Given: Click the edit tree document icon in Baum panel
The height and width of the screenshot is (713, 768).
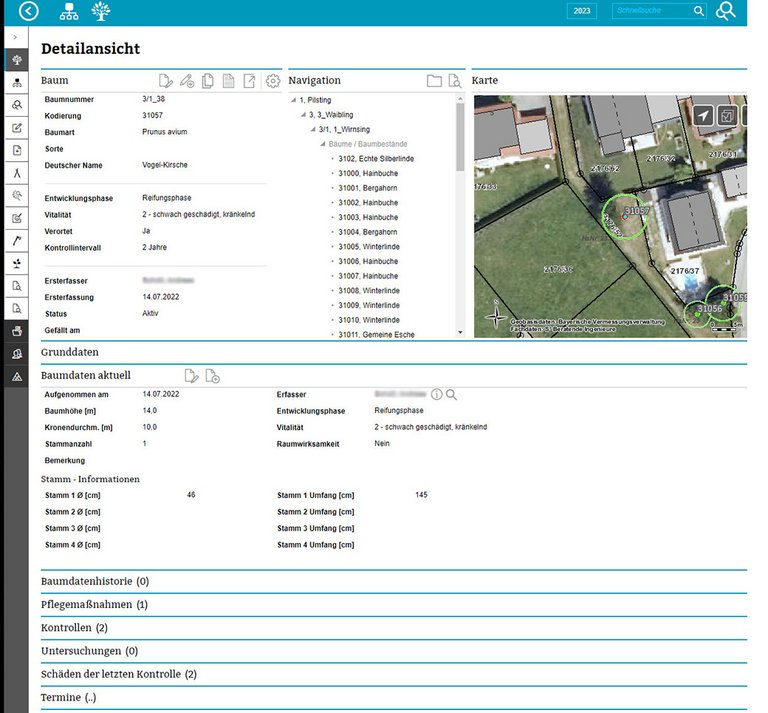Looking at the screenshot, I should (x=166, y=80).
